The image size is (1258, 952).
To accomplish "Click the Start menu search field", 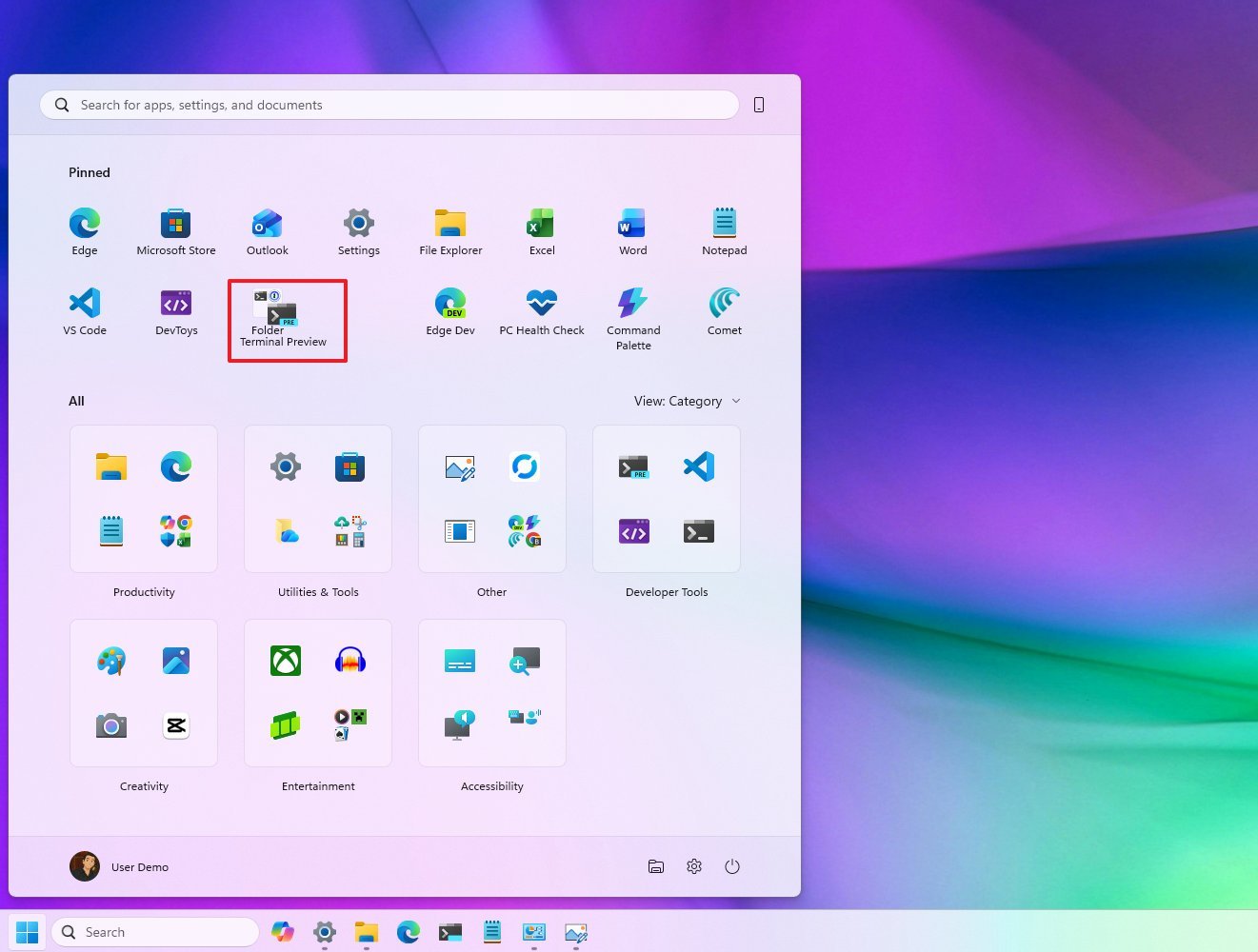I will click(388, 105).
